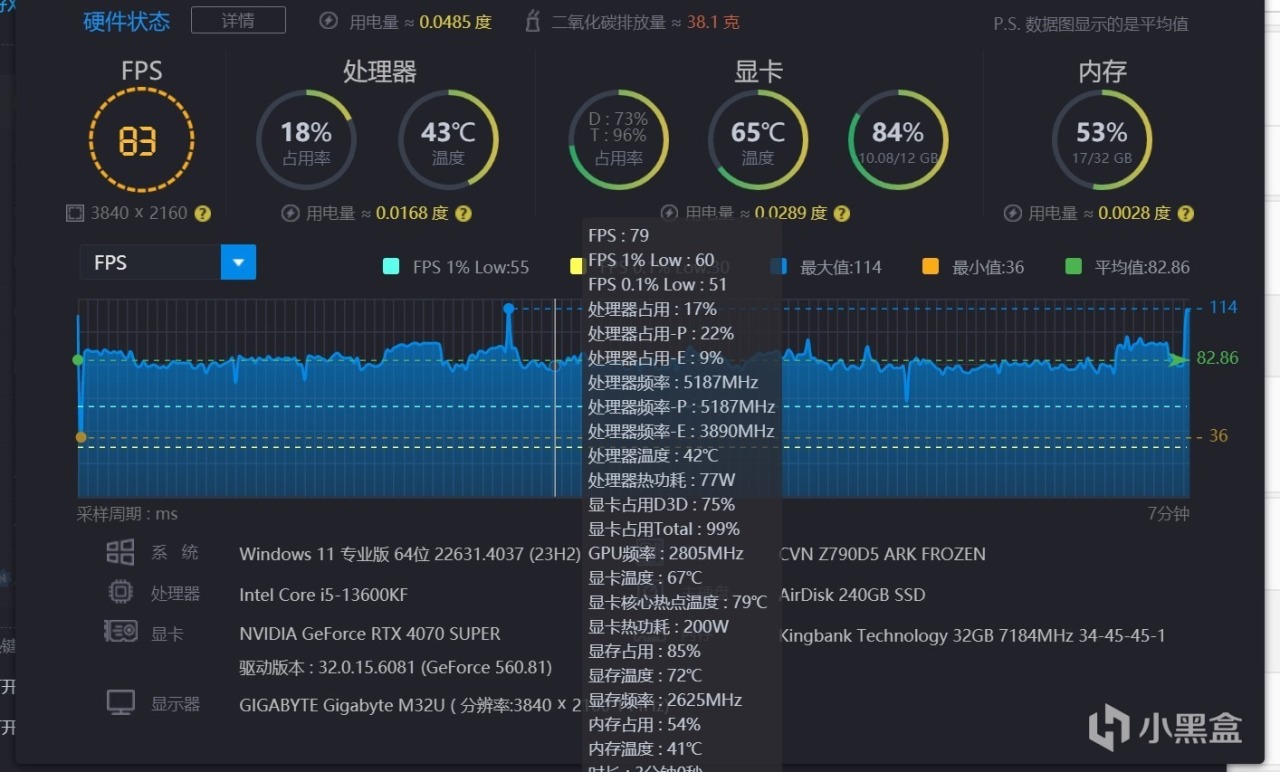Click the tooltip row 显存频率 : 2625MHz
The height and width of the screenshot is (772, 1280).
pyautogui.click(x=665, y=700)
